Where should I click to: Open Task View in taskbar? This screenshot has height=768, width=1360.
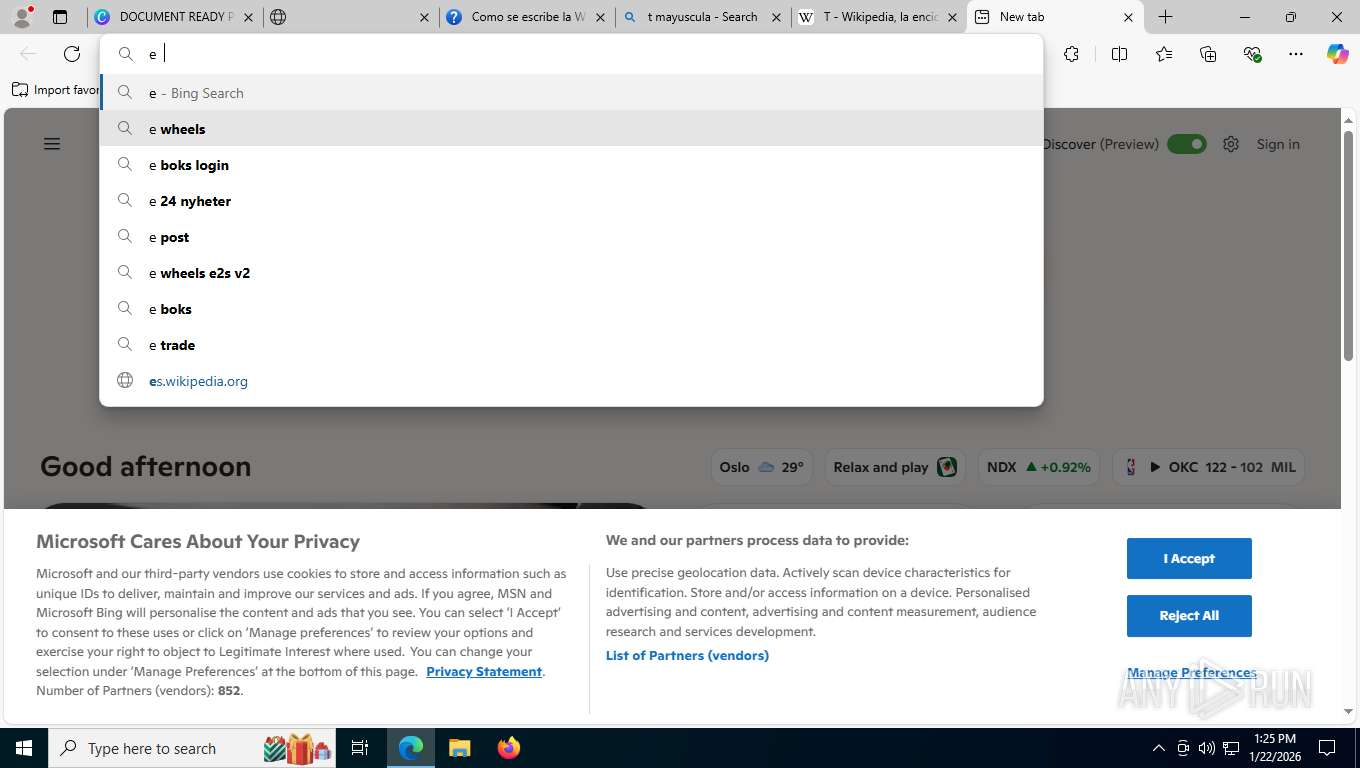point(360,748)
